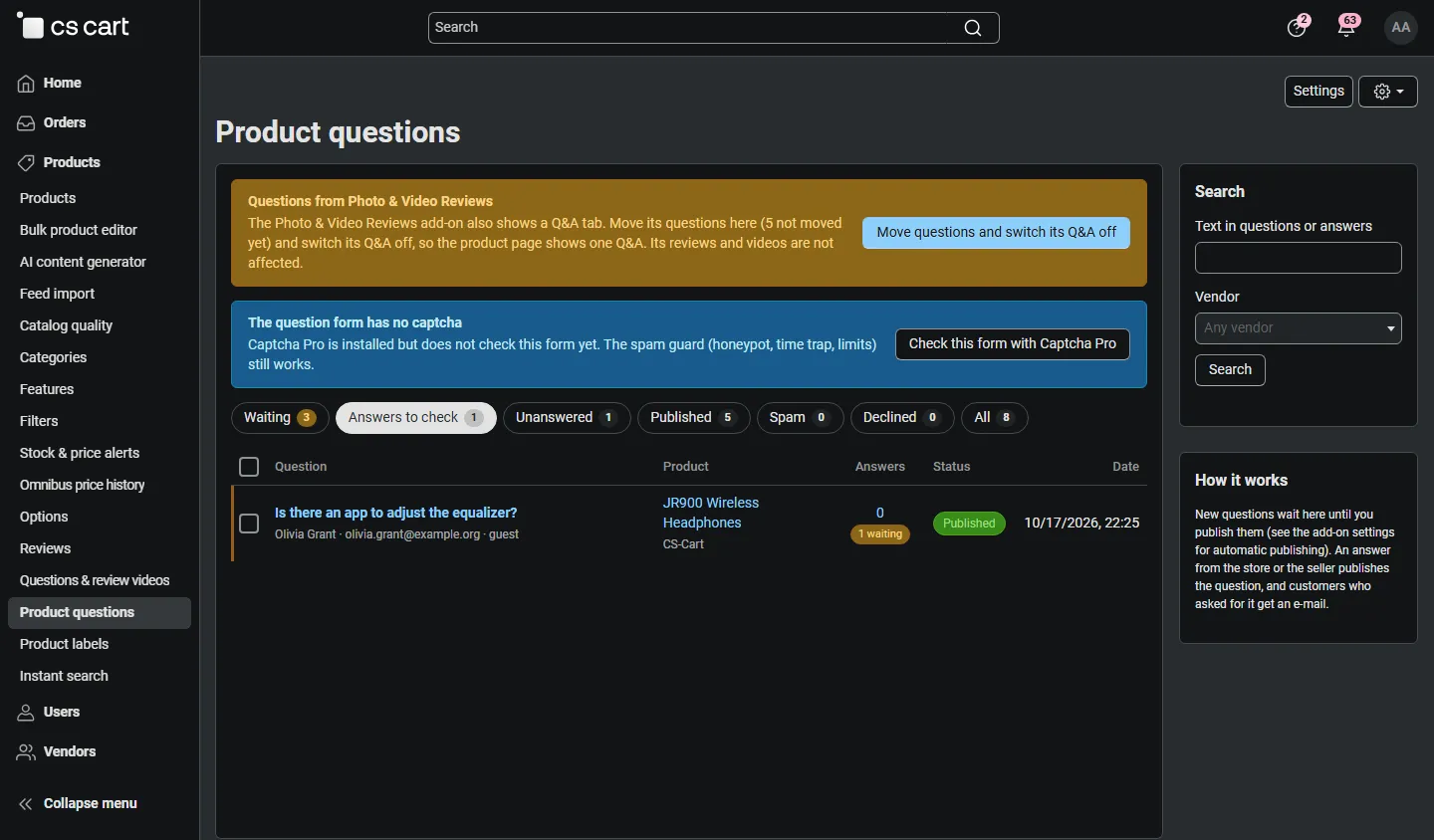Click the Vendors people icon in sidebar
1434x840 pixels.
coord(26,752)
